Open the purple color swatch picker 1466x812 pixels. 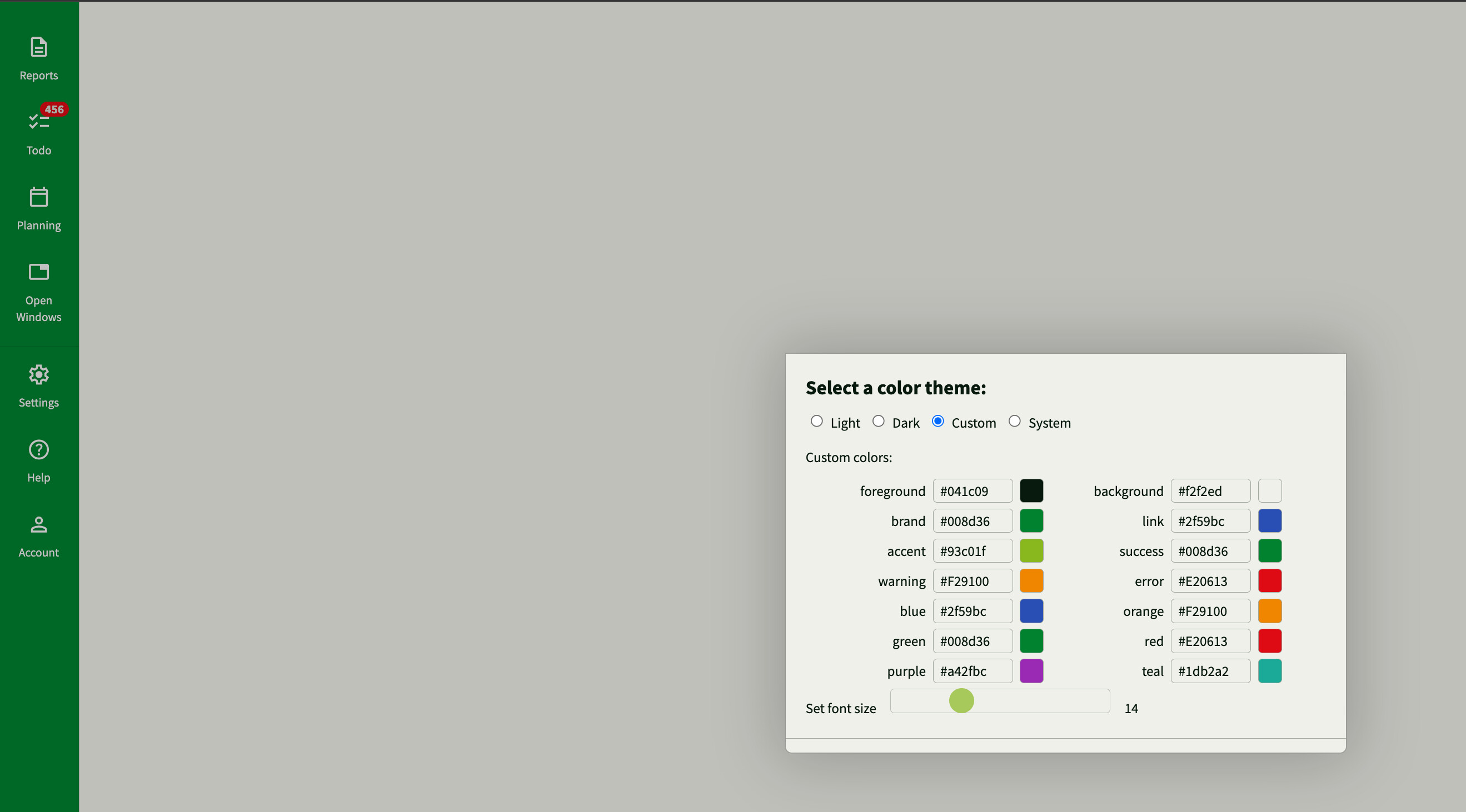point(1031,671)
